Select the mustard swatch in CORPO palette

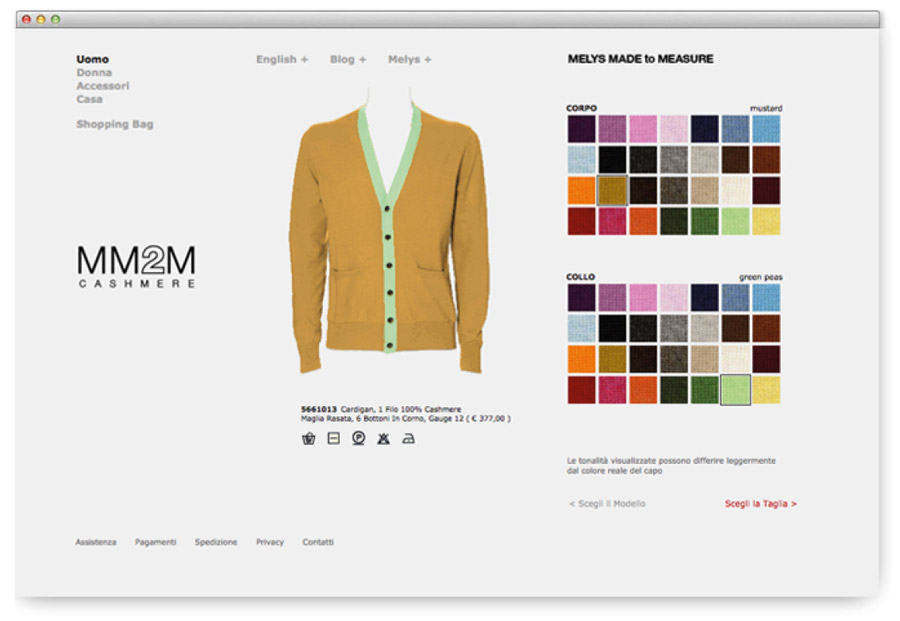pyautogui.click(x=612, y=191)
